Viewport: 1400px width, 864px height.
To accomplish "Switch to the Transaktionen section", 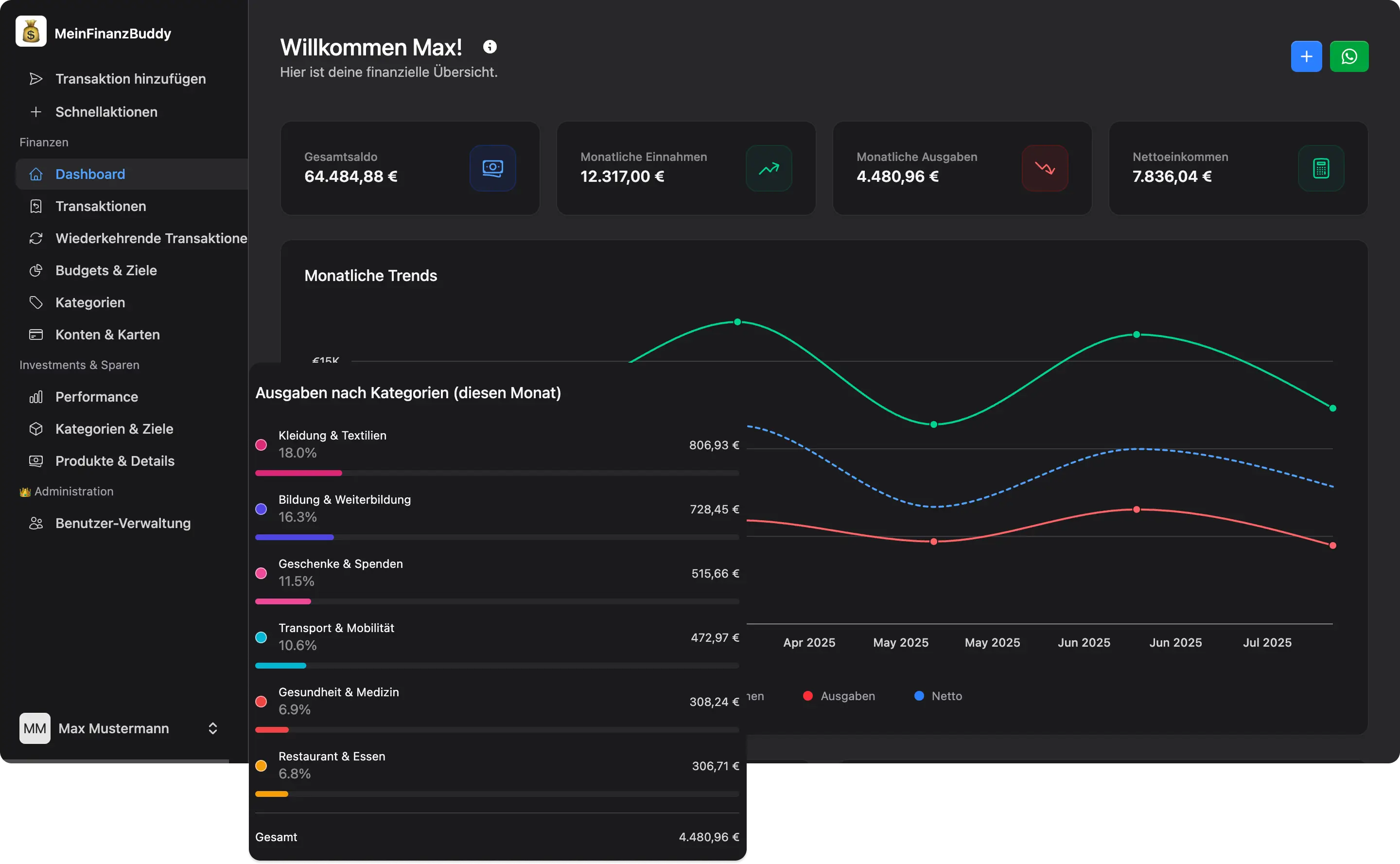I will coord(101,206).
